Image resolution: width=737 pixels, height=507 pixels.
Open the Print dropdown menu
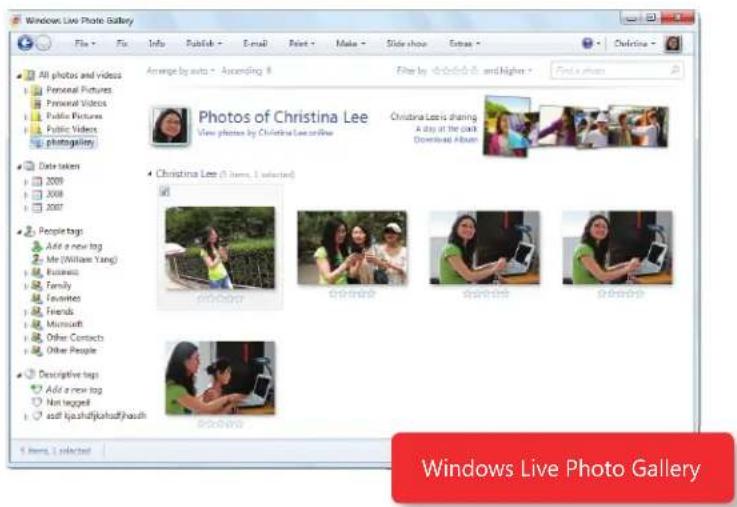pyautogui.click(x=302, y=43)
